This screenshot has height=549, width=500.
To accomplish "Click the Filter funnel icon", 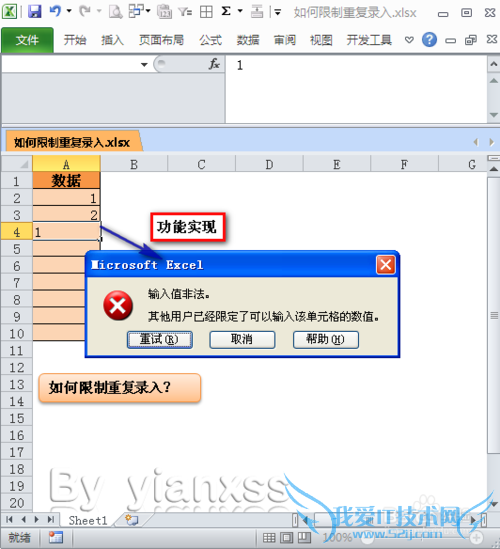I will click(x=185, y=12).
